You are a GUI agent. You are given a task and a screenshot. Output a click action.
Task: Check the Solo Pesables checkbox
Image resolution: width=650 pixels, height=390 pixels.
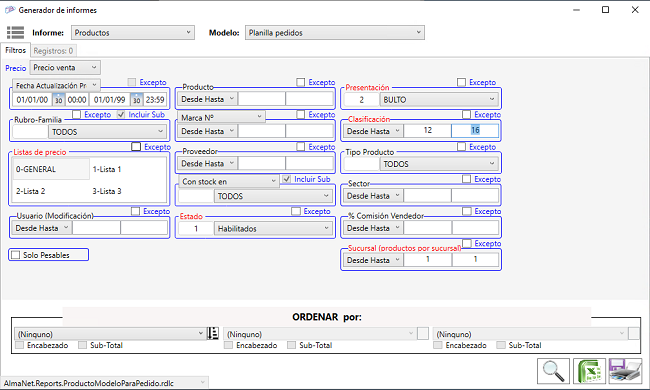point(15,255)
